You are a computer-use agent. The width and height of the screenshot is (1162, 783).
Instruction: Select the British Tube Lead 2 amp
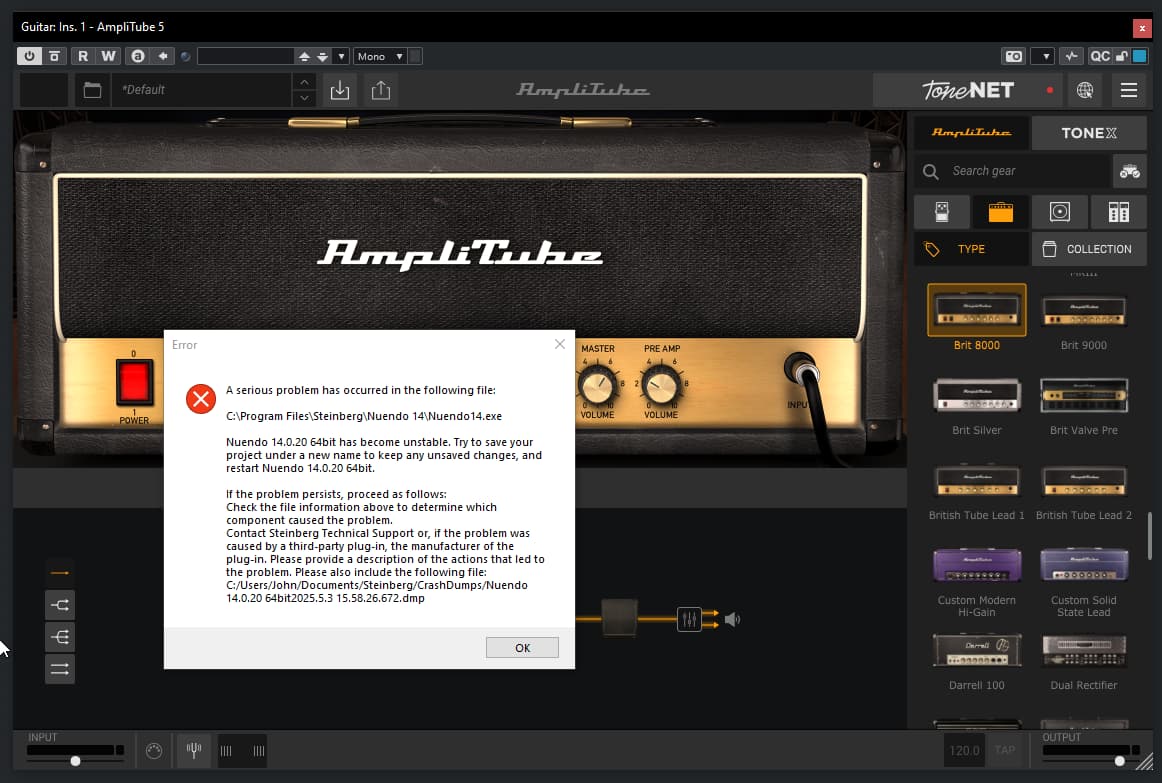pos(1083,490)
